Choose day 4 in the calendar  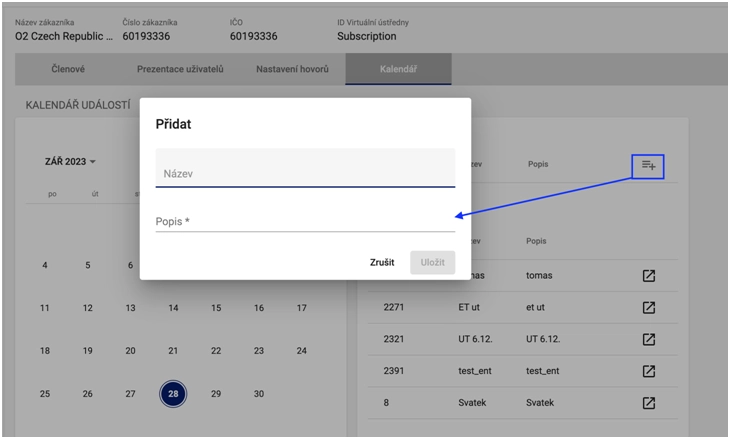[x=44, y=265]
